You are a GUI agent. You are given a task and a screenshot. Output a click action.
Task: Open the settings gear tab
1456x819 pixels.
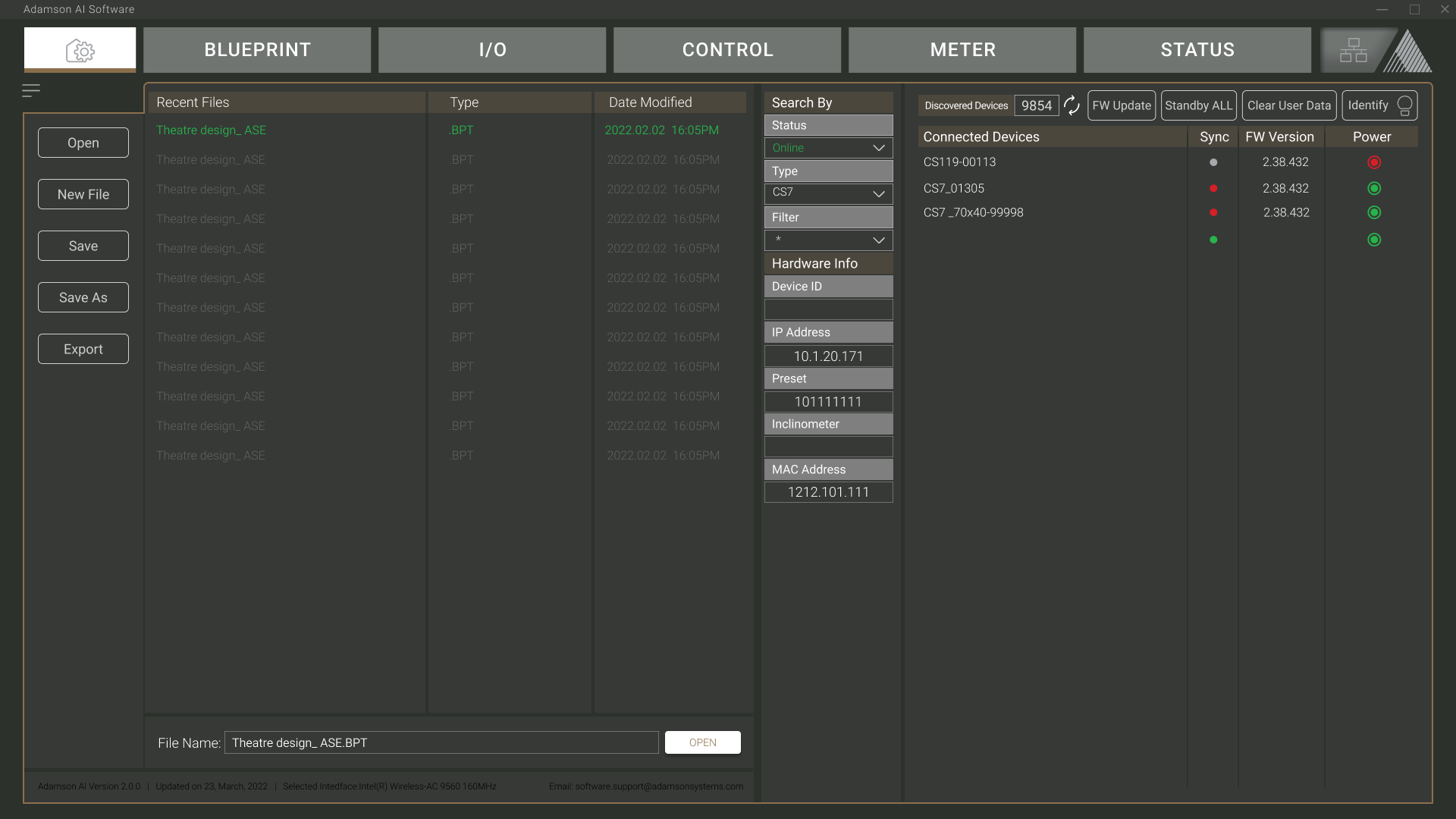tap(80, 50)
